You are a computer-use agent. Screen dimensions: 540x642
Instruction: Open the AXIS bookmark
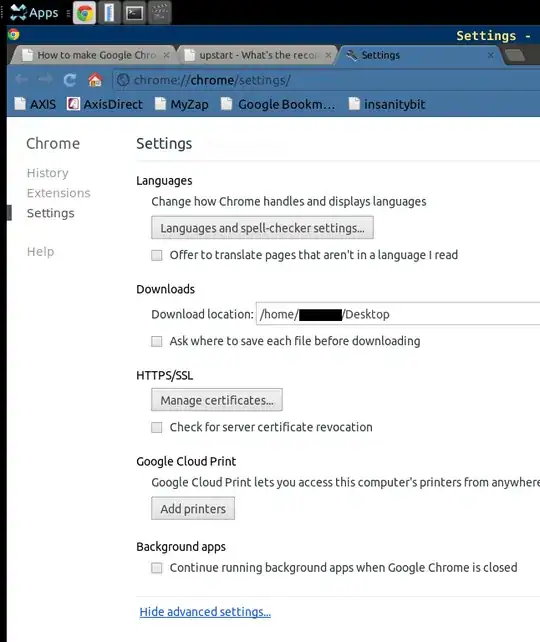(x=35, y=104)
